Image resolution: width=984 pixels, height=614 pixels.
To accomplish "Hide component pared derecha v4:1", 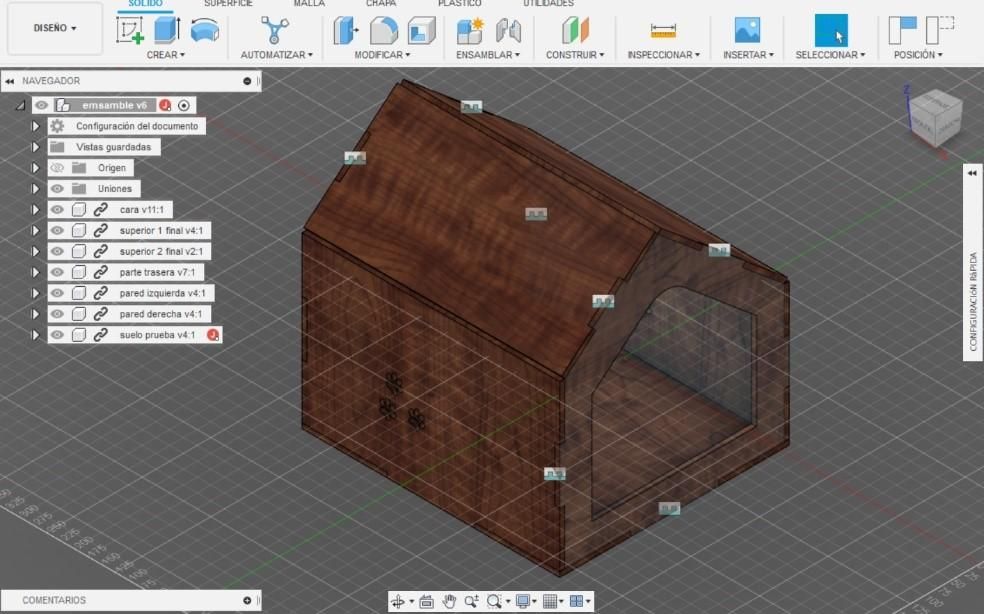I will click(57, 314).
